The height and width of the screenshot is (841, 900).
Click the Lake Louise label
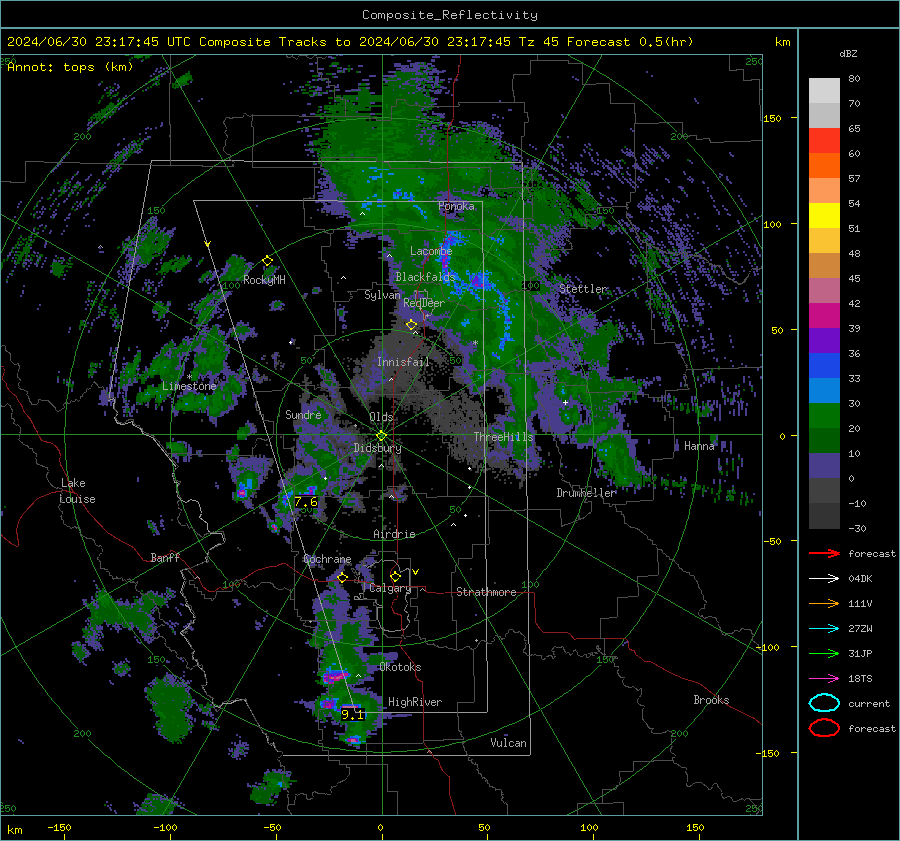click(77, 491)
